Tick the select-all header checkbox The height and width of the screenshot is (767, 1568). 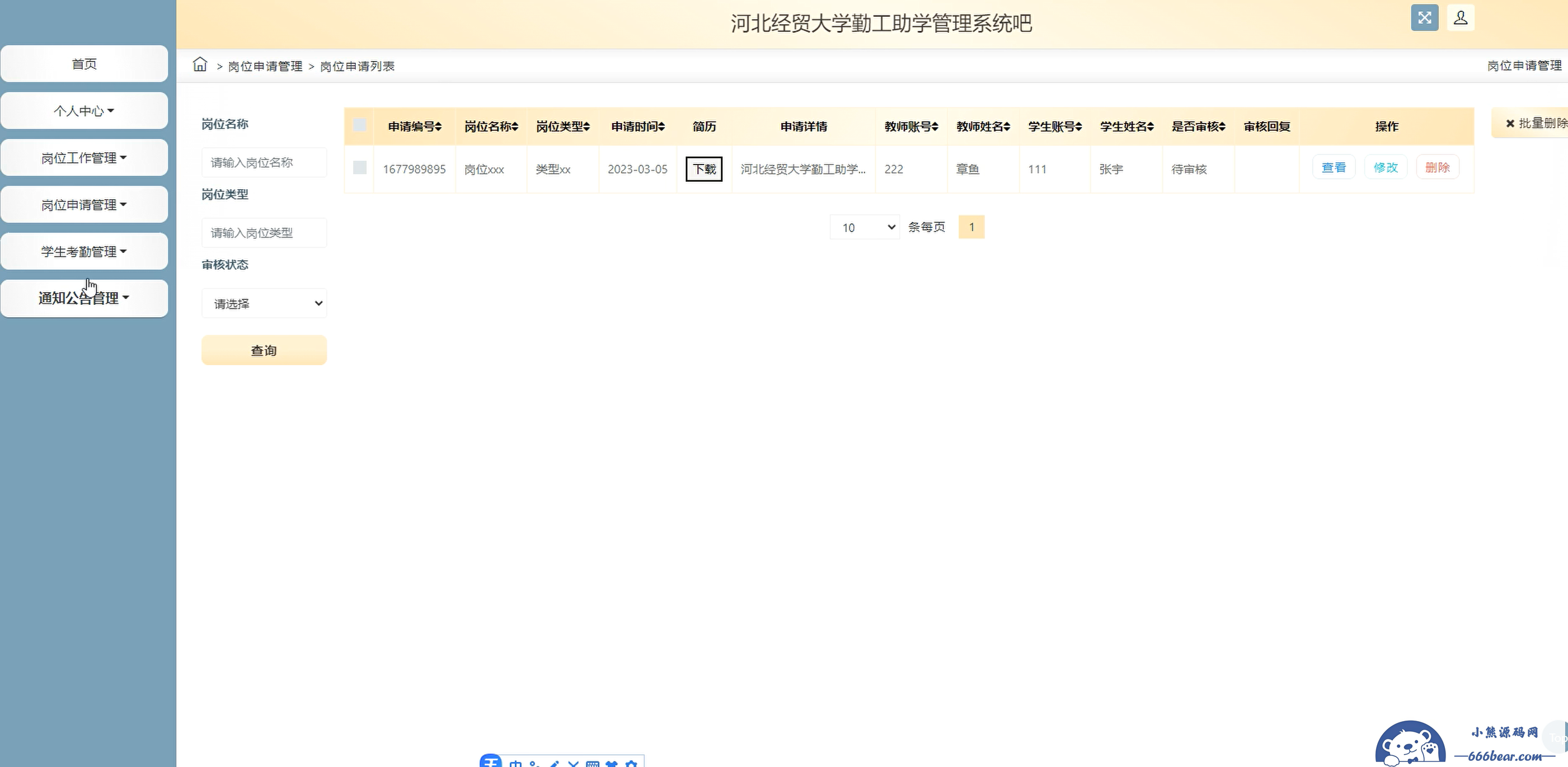pos(360,125)
